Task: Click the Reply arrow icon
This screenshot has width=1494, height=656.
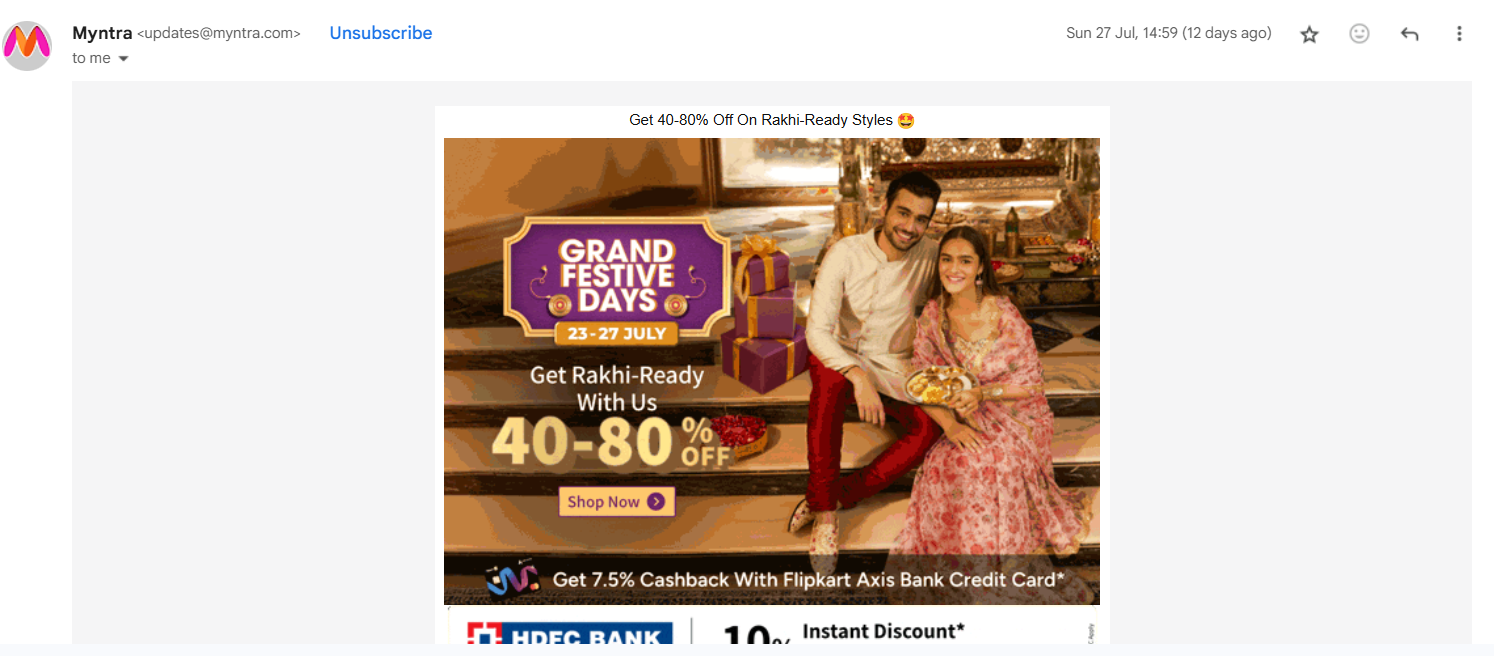Action: 1409,34
